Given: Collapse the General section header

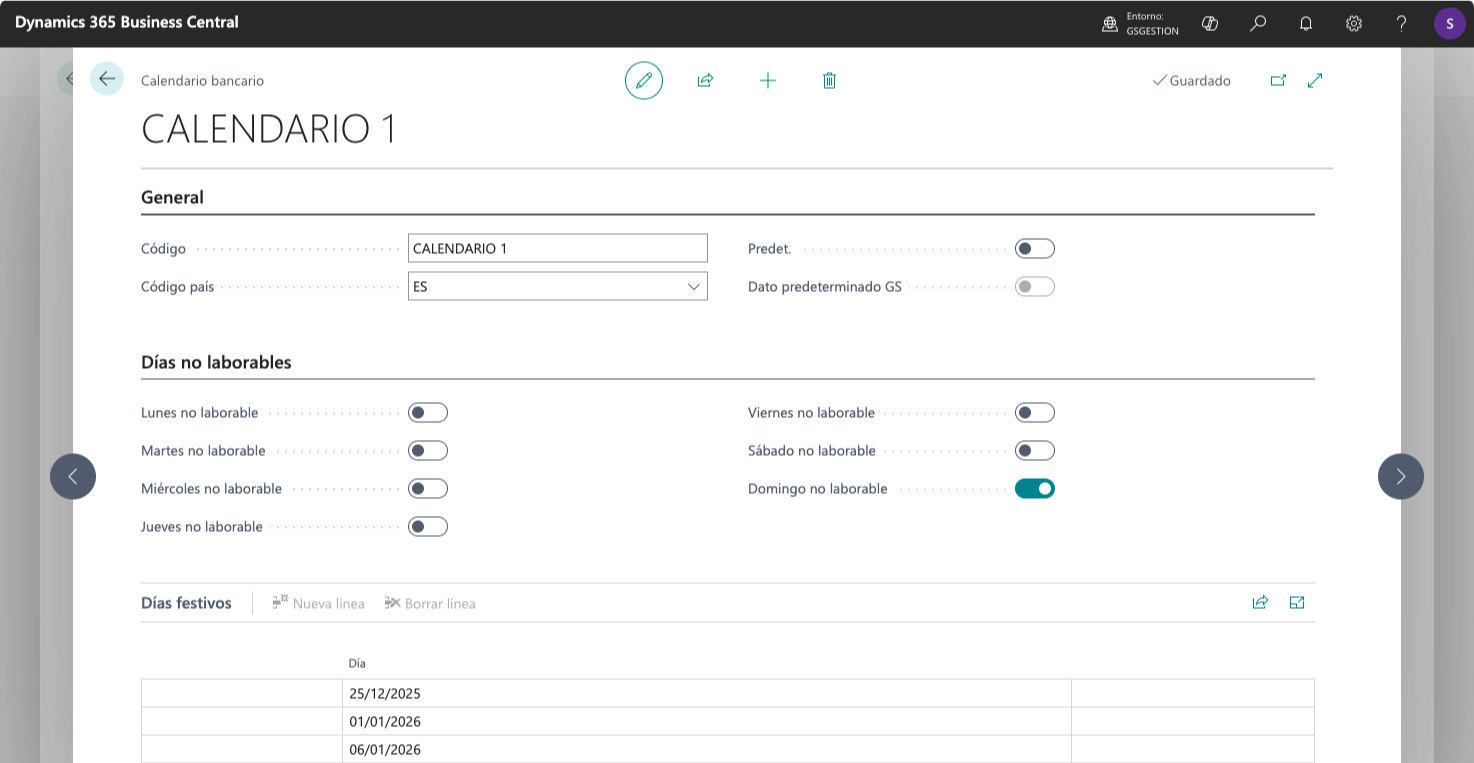Looking at the screenshot, I should (x=173, y=198).
